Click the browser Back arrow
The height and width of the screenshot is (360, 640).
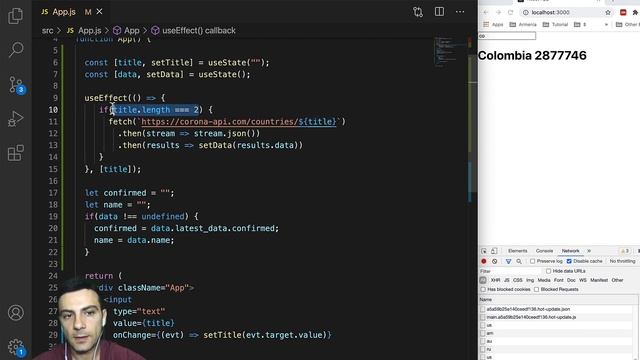[486, 13]
